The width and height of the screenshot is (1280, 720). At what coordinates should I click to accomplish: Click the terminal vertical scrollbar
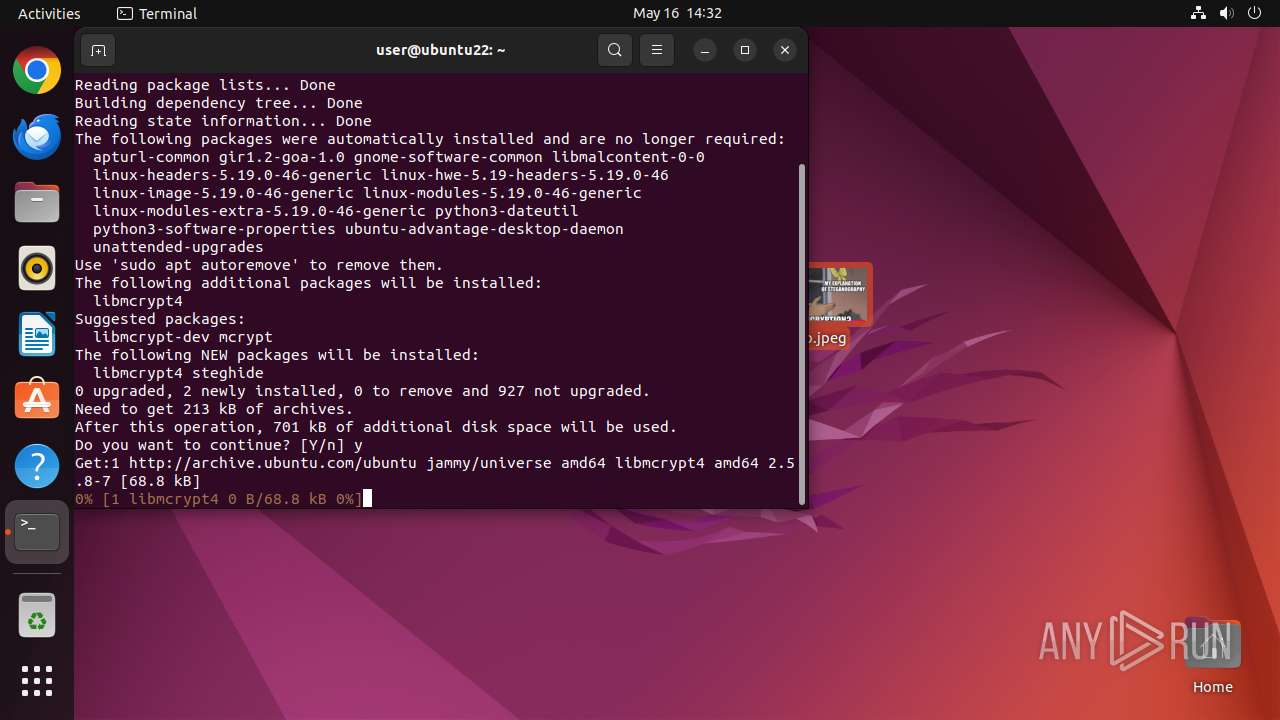tap(801, 334)
